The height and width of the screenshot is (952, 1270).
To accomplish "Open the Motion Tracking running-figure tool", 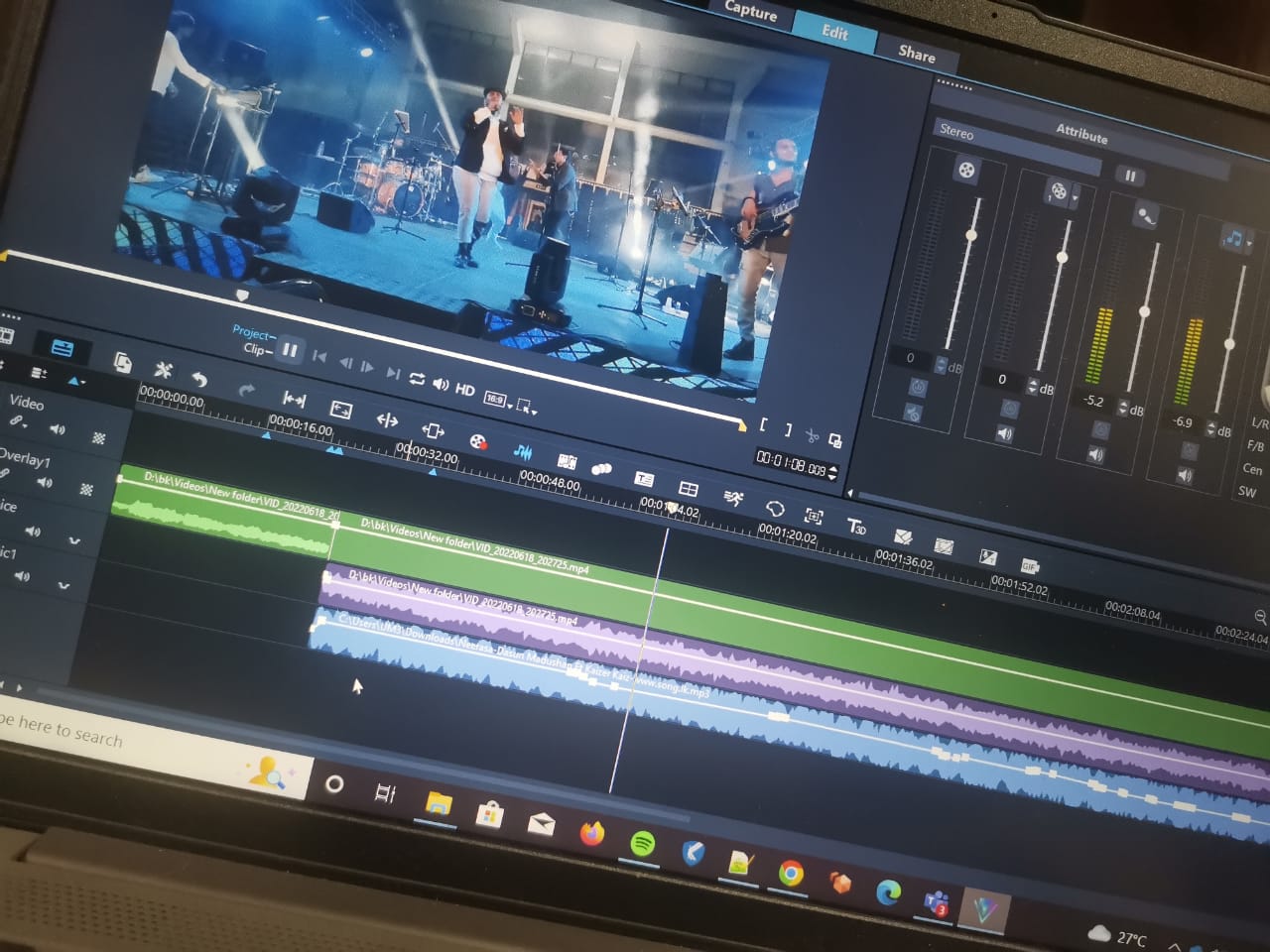I will point(733,498).
